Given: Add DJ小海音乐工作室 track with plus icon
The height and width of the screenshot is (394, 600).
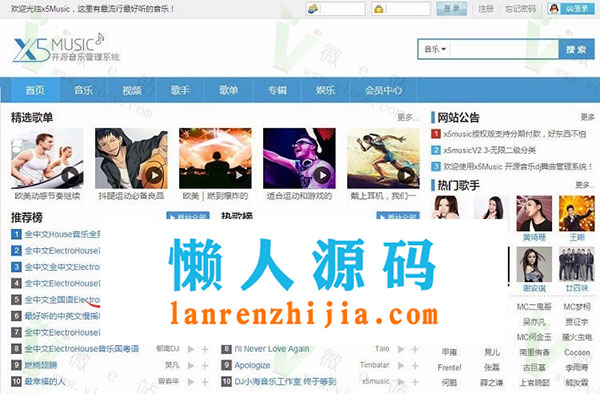Looking at the screenshot, I should tap(415, 382).
